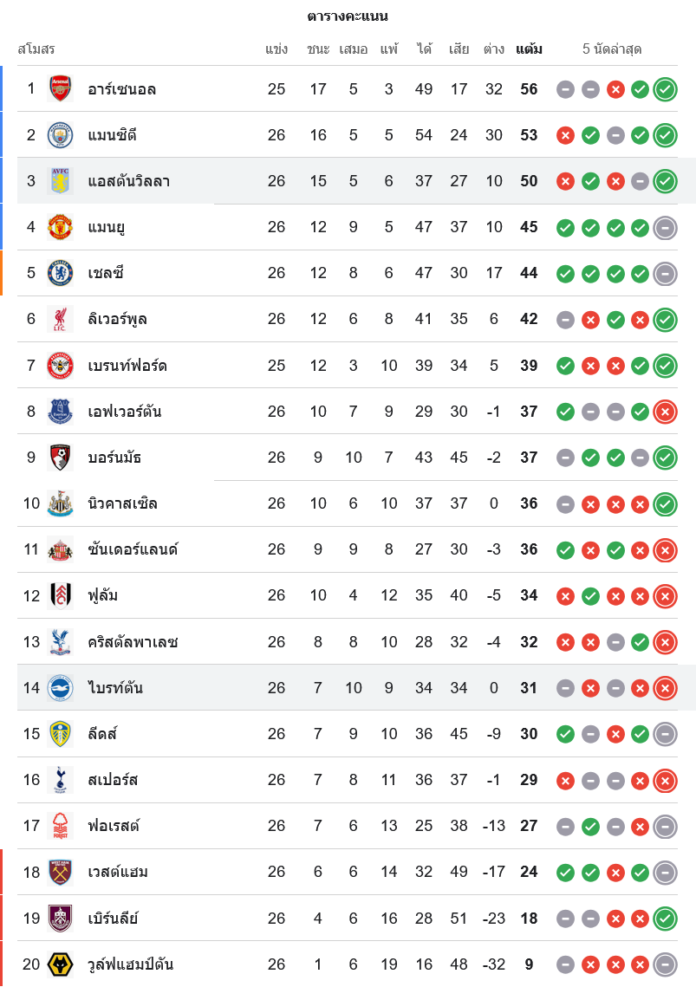696x1000 pixels.
Task: Open the แมนยู team link
Action: [106, 227]
